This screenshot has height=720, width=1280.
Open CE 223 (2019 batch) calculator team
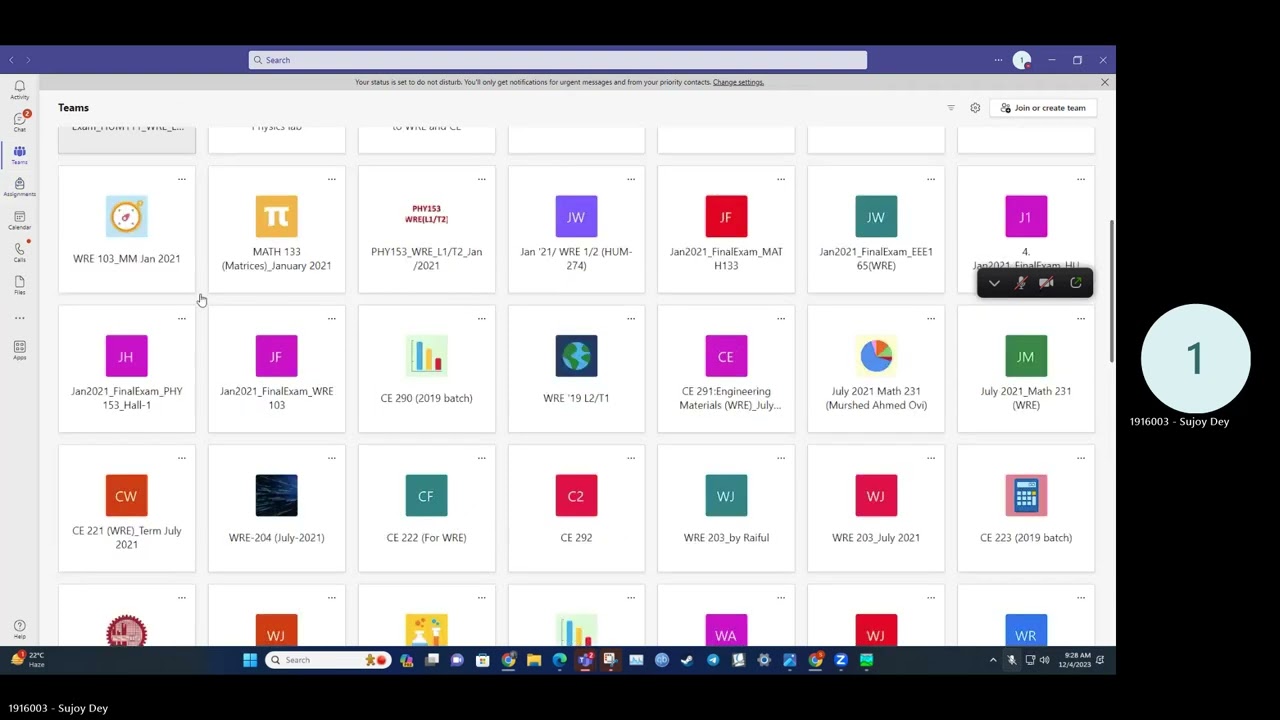click(x=1026, y=510)
